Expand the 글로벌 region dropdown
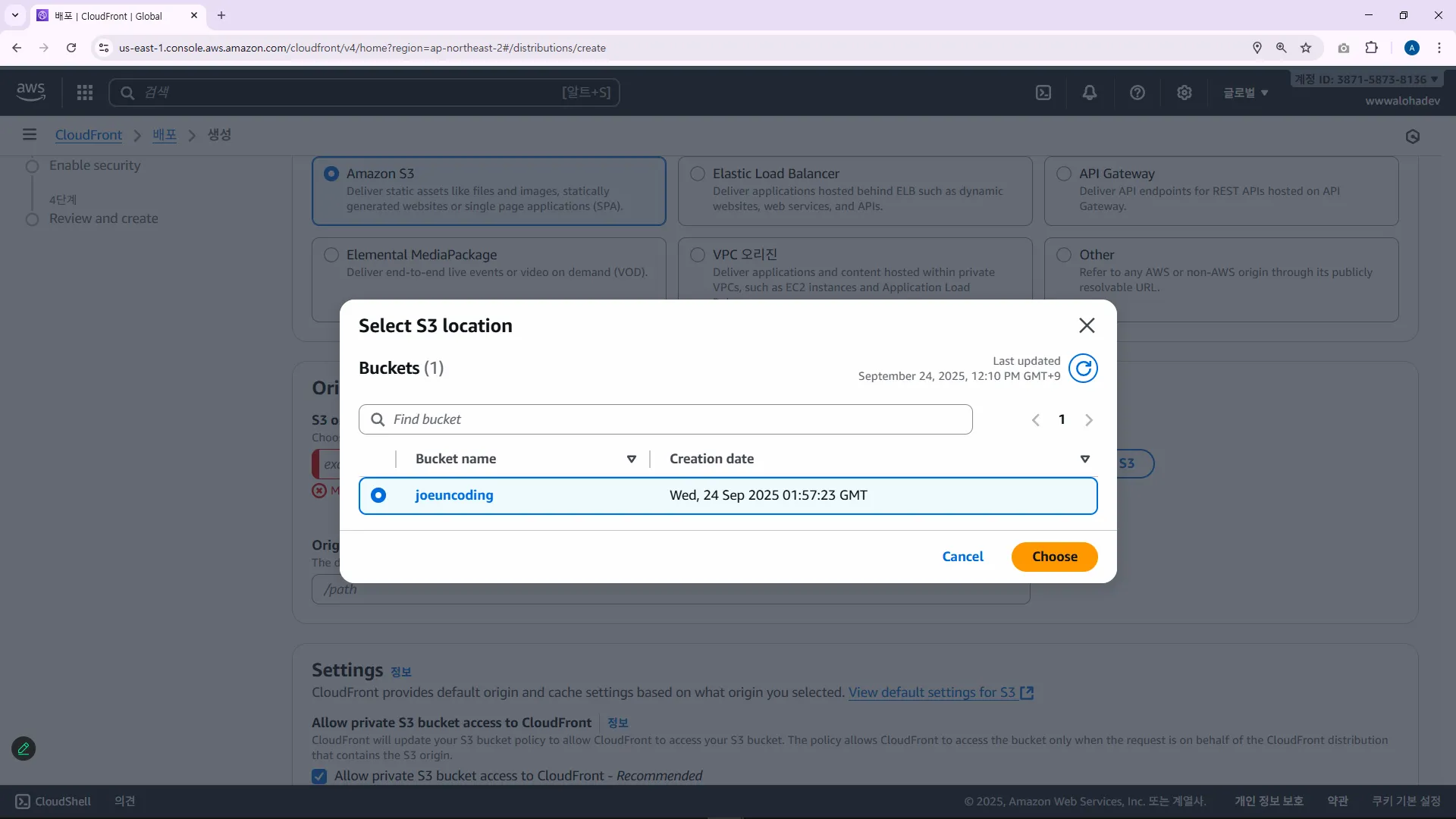Viewport: 1456px width, 819px height. [1245, 93]
